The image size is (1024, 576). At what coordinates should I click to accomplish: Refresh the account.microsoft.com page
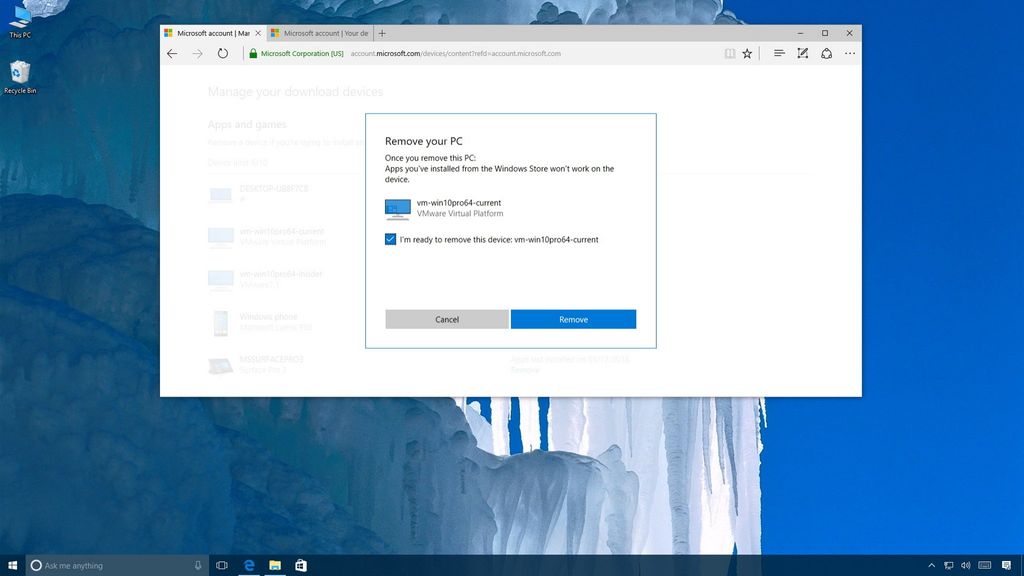point(221,53)
